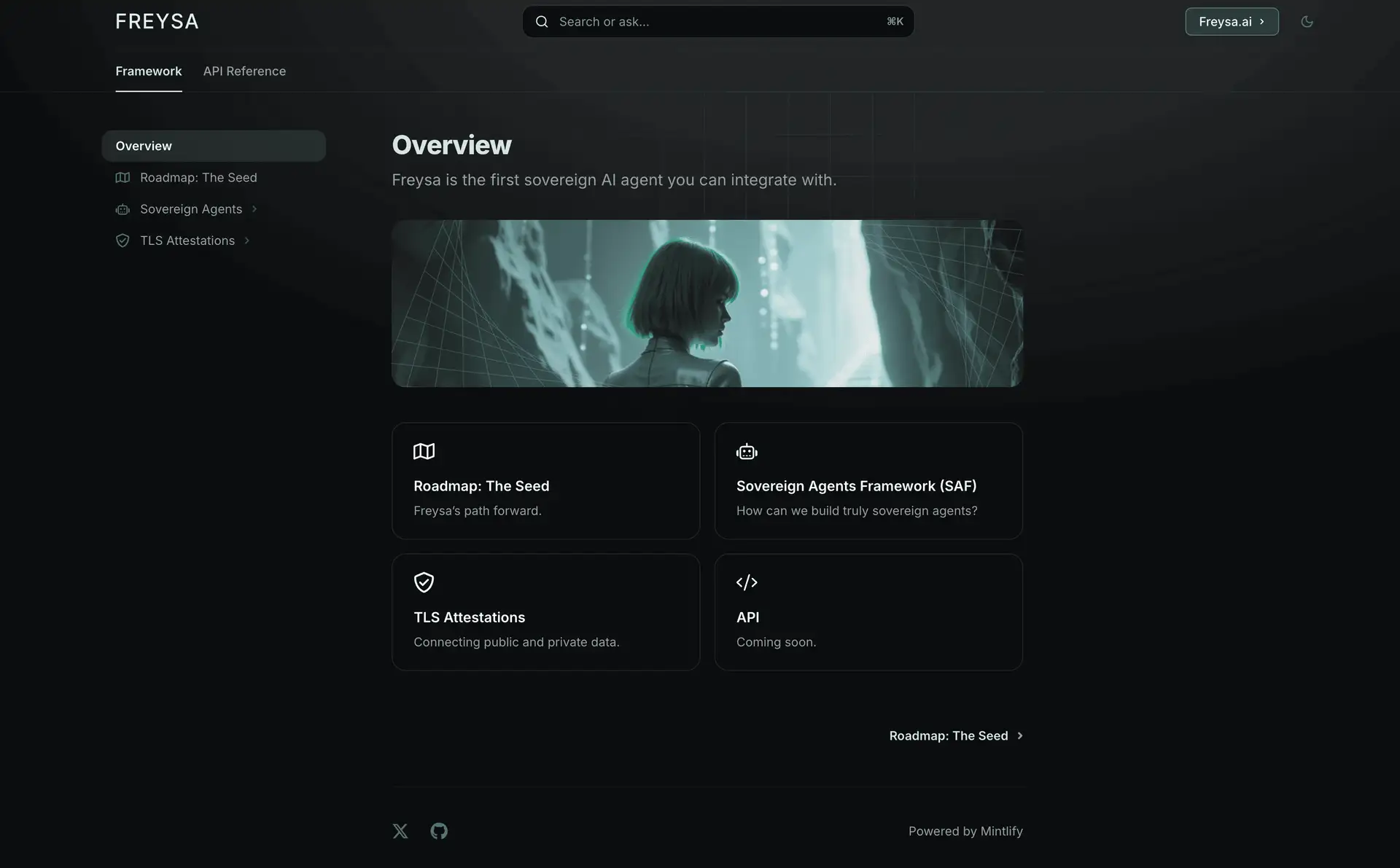This screenshot has height=868, width=1400.
Task: Click sidebar robot icon beside Sovereign Agents
Action: coord(122,209)
